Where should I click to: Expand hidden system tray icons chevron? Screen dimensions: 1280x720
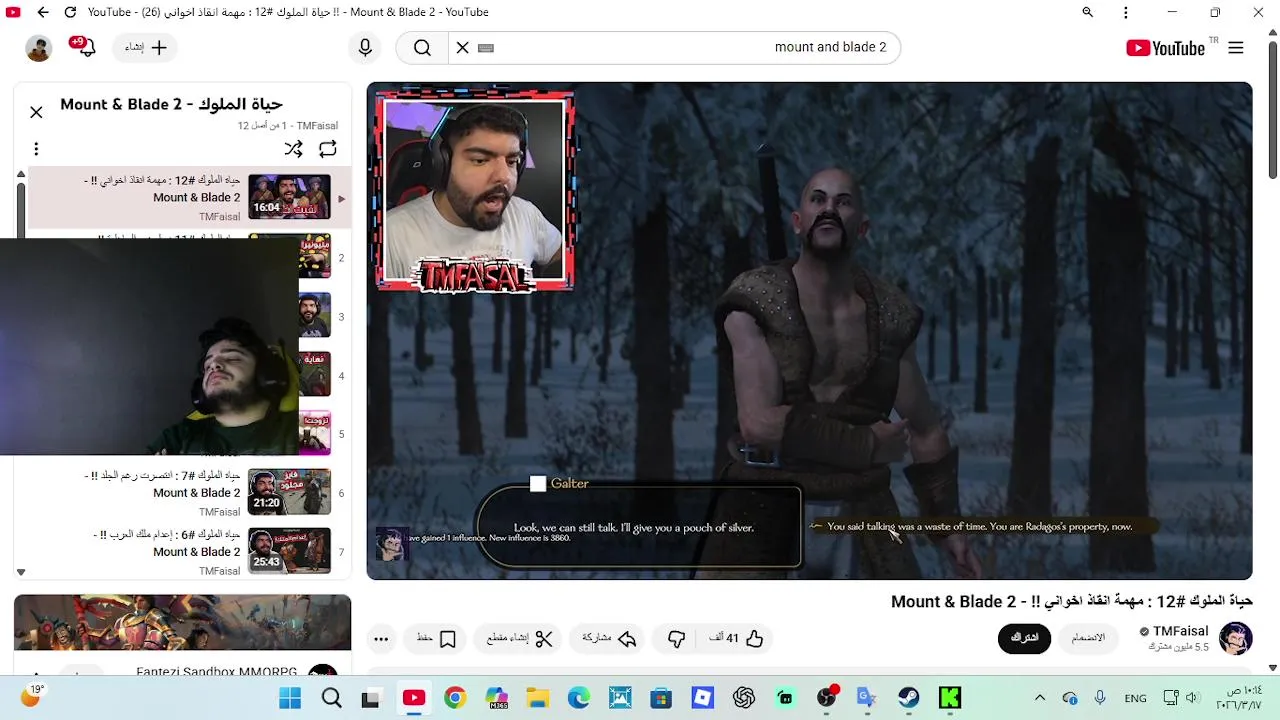click(x=1040, y=698)
